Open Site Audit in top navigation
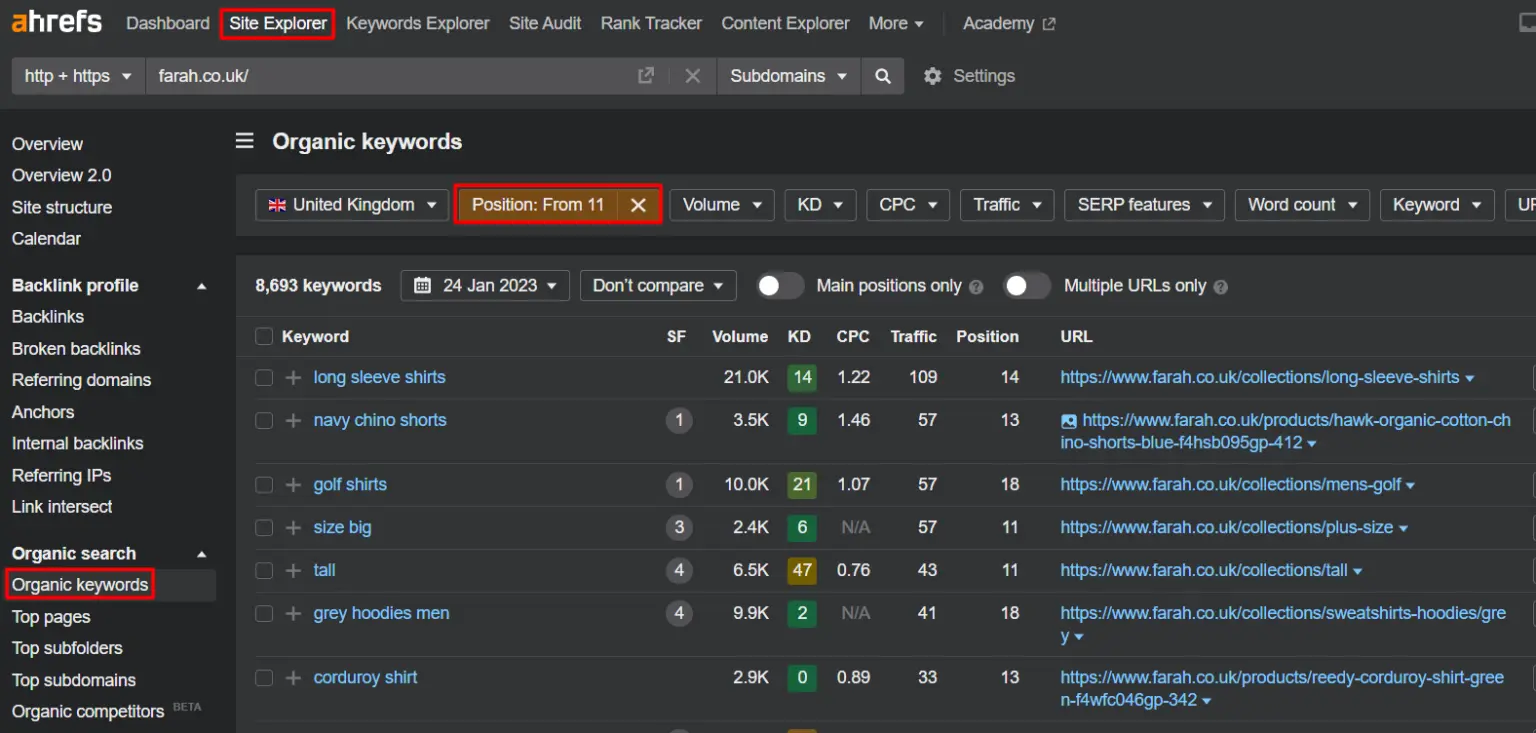The image size is (1536, 733). tap(545, 23)
